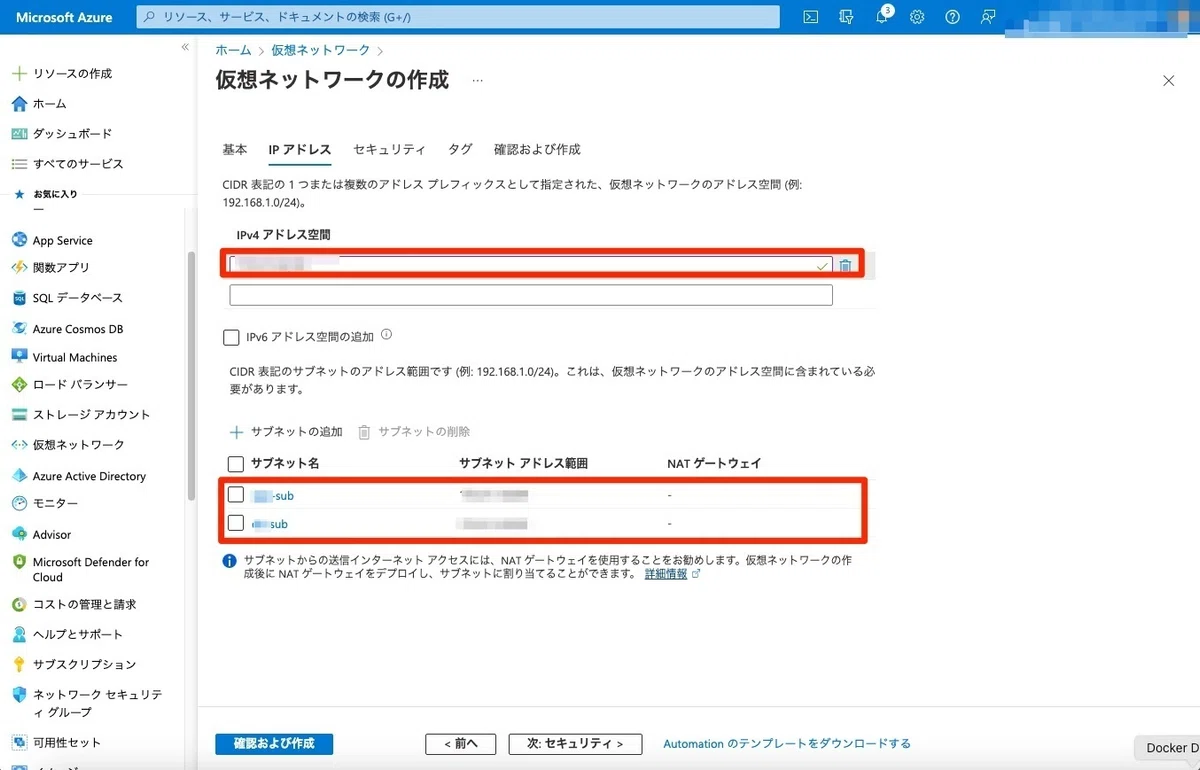Click 仮想ネットワーク breadcrumb link
1200x770 pixels.
(x=320, y=49)
